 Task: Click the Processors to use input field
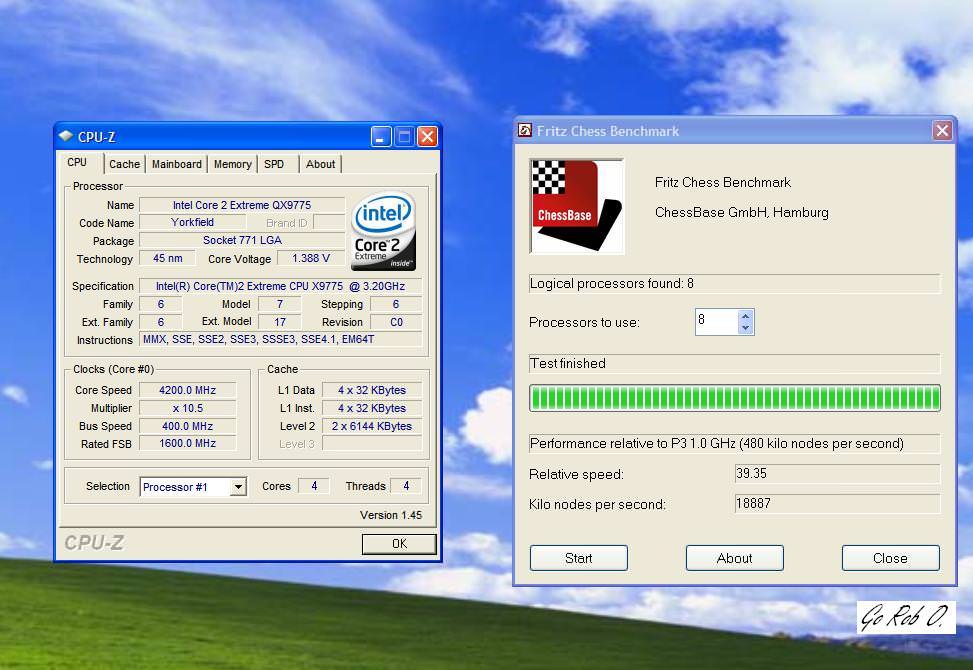[x=717, y=322]
